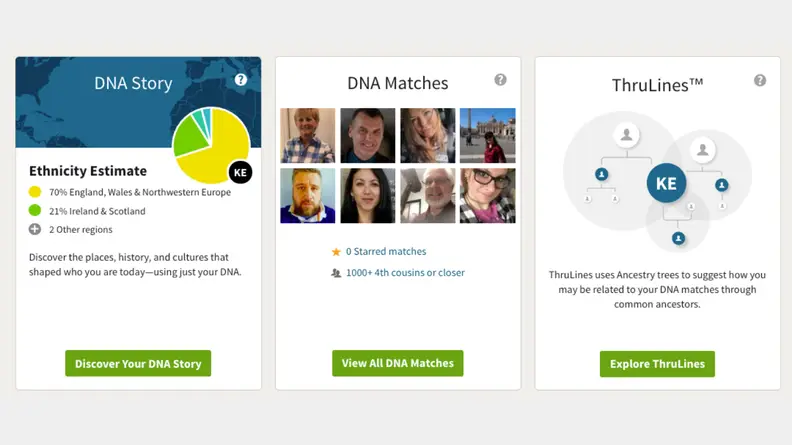Click View All DNA Matches button

pyautogui.click(x=398, y=363)
